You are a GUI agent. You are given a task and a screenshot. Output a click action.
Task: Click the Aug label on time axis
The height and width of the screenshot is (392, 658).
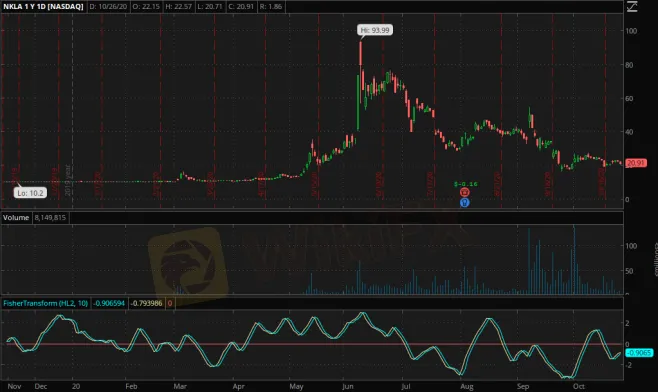(467, 387)
